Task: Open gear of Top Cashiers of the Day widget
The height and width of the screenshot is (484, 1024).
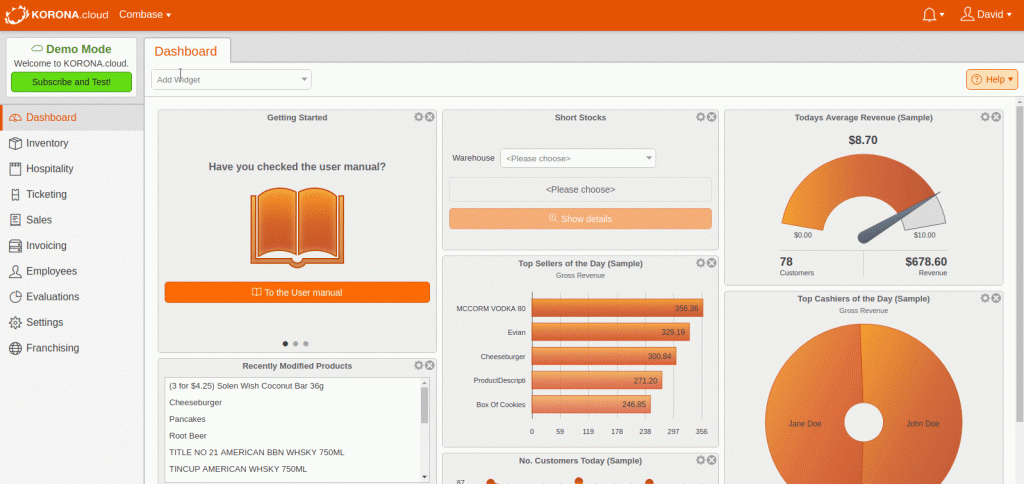Action: [985, 298]
